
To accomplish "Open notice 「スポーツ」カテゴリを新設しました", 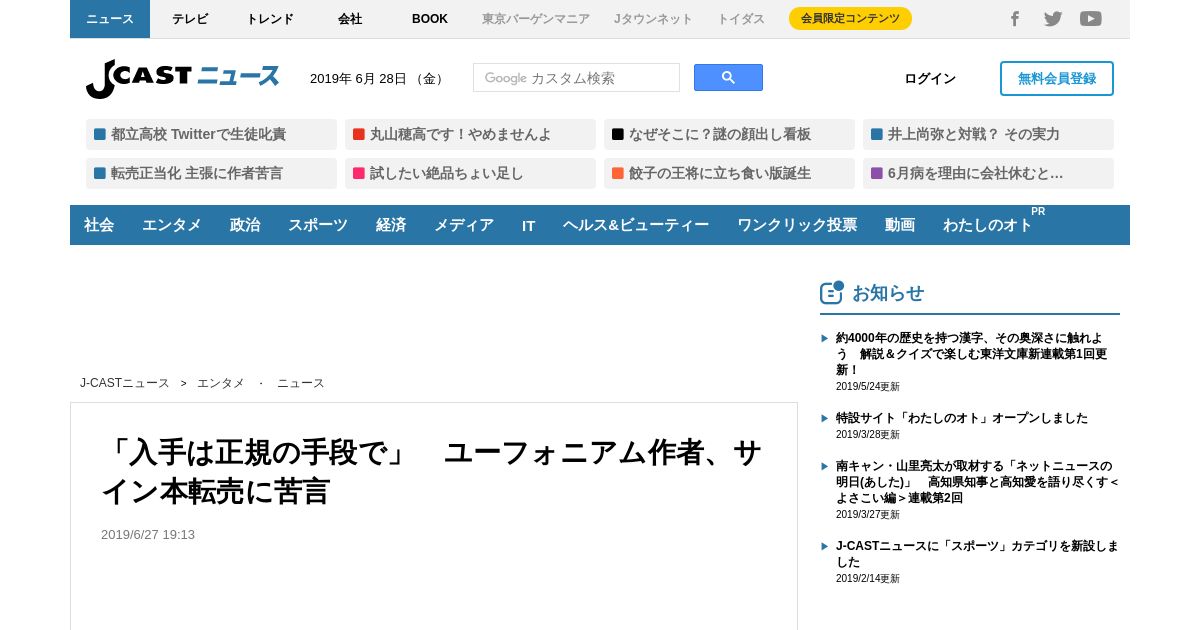I will [x=977, y=554].
